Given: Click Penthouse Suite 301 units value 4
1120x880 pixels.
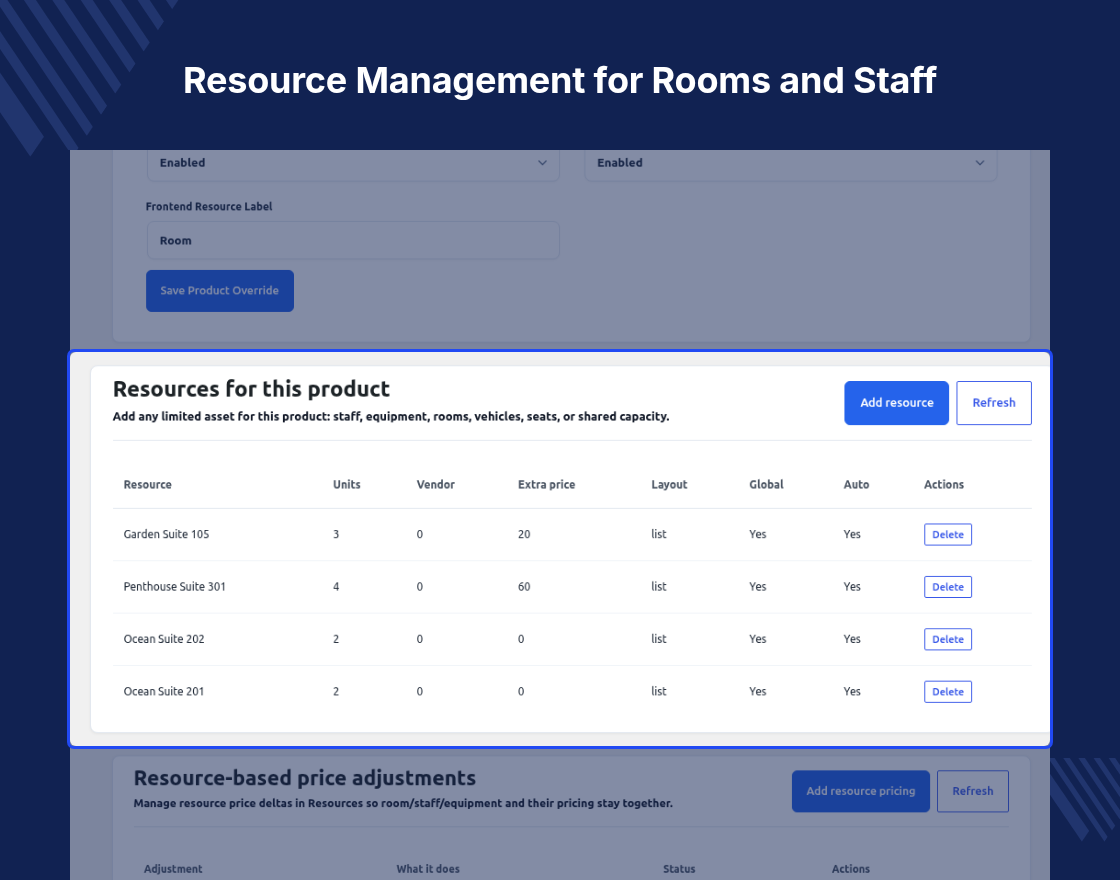Looking at the screenshot, I should point(336,586).
